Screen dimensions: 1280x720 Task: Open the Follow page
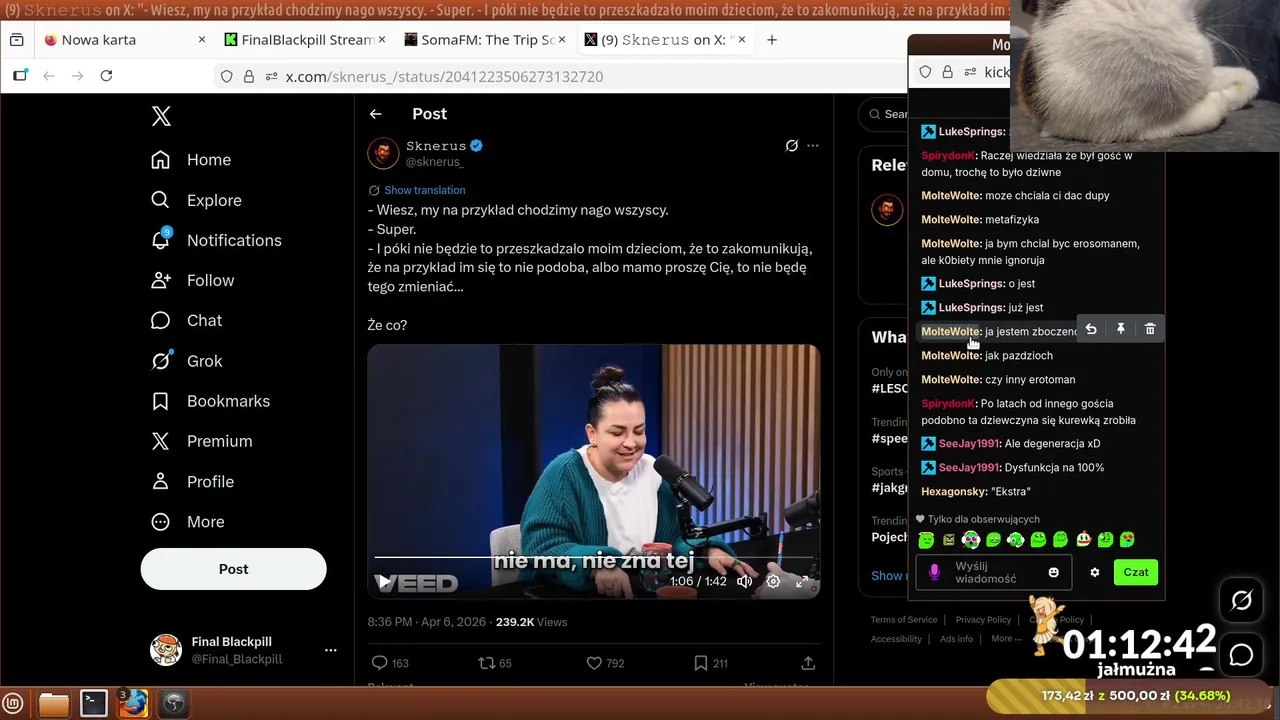[192, 280]
